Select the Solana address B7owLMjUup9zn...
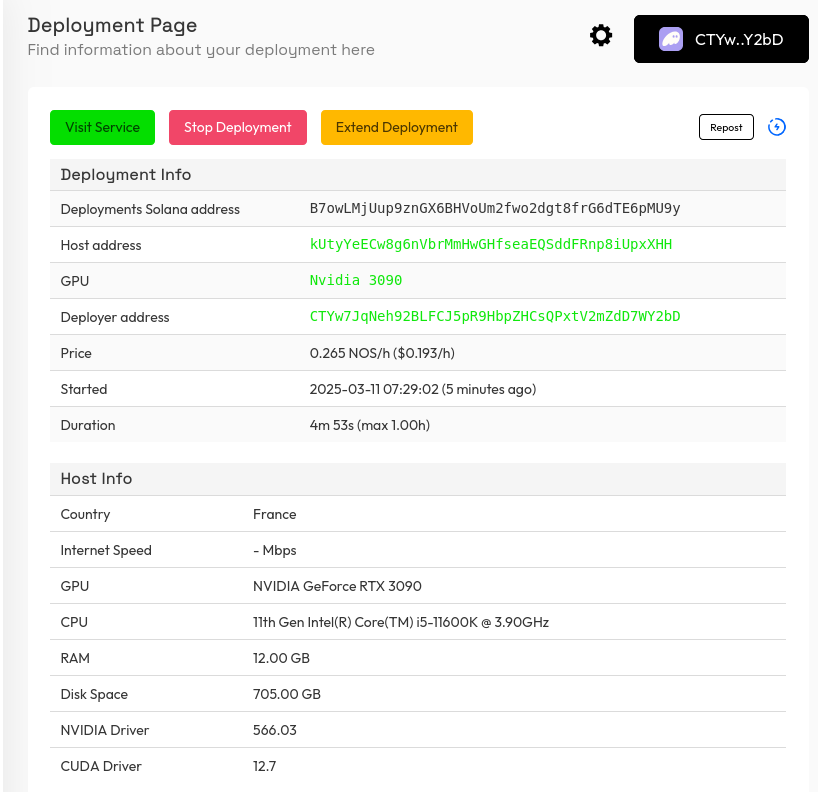Screen dimensions: 818x792 pyautogui.click(x=495, y=208)
